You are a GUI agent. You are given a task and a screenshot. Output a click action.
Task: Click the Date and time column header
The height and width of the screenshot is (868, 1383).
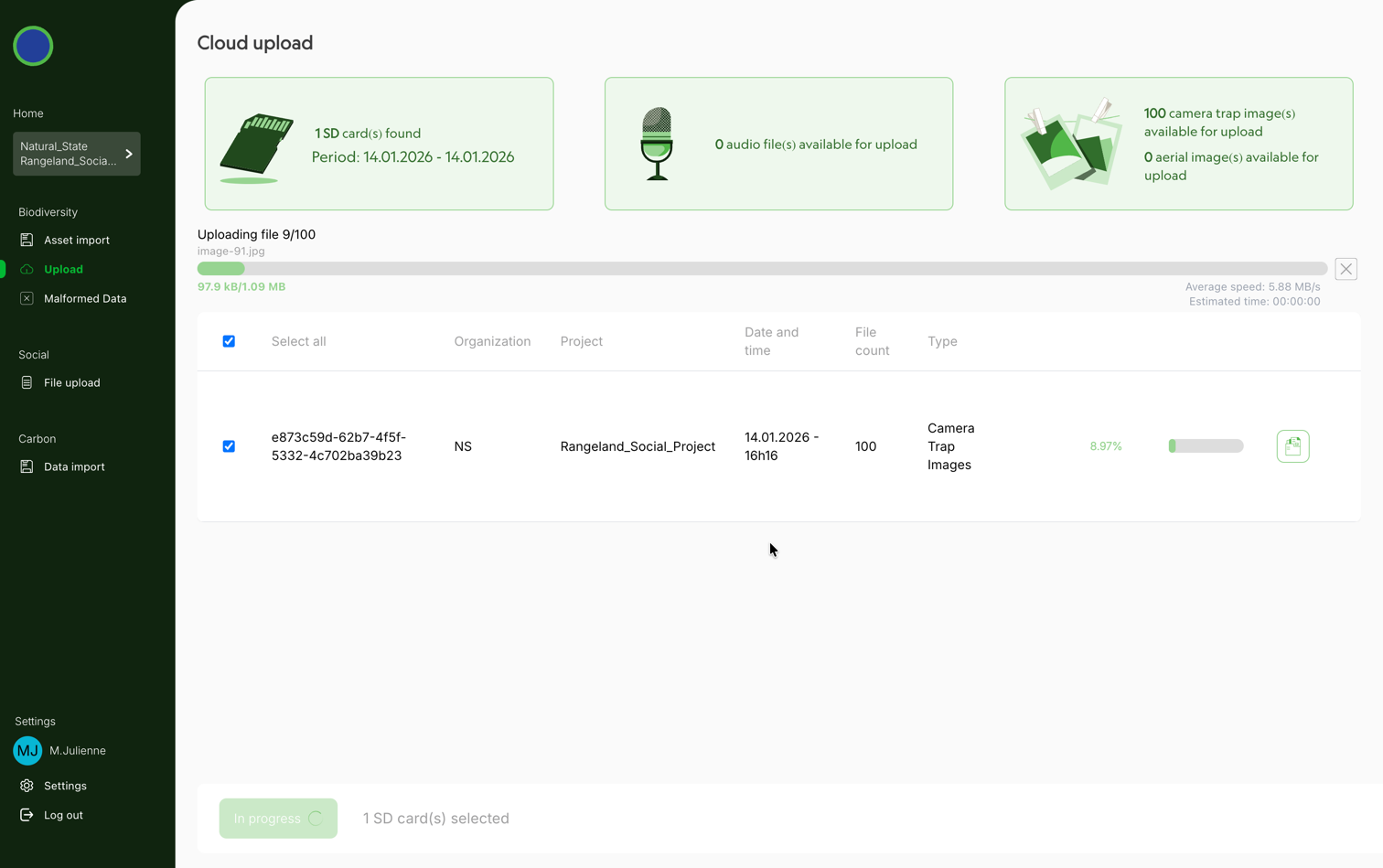point(771,341)
